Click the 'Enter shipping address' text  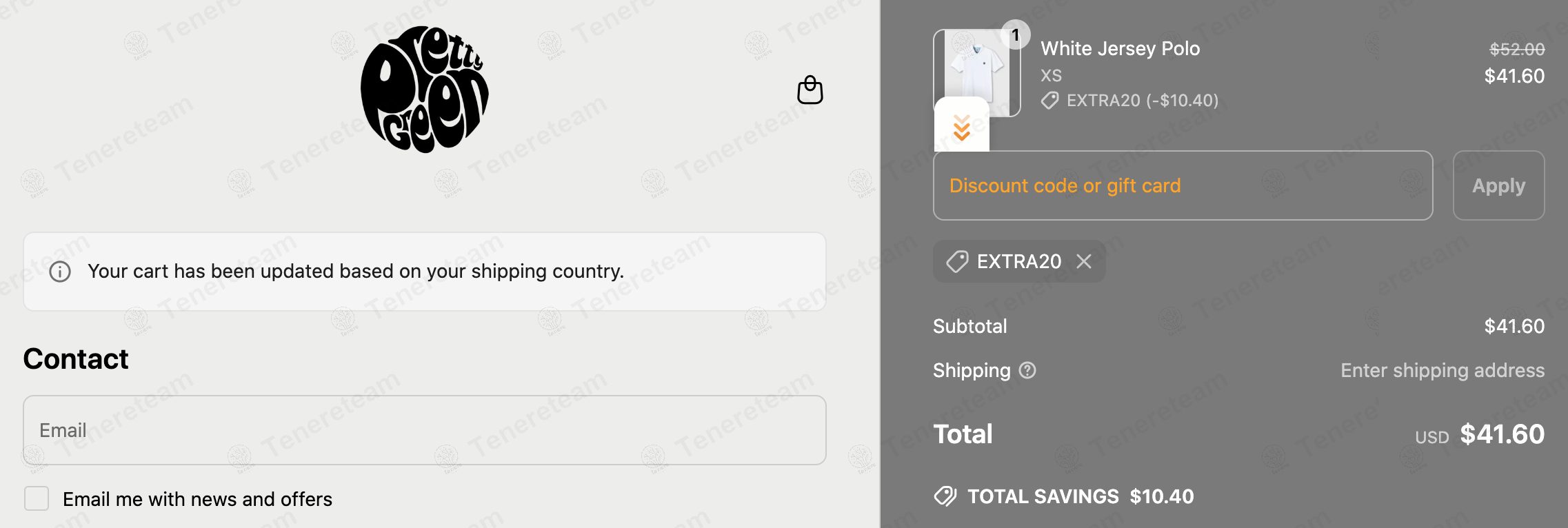[1442, 371]
